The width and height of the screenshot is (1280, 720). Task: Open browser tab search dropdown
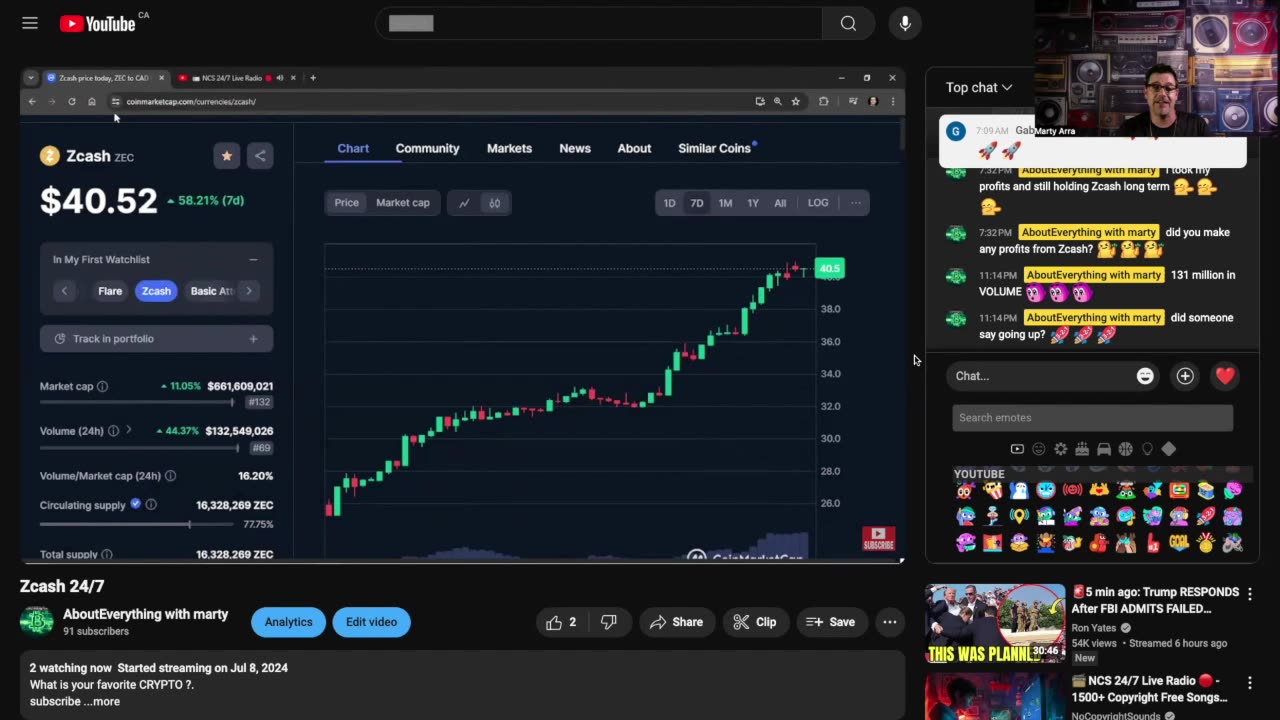(x=30, y=78)
